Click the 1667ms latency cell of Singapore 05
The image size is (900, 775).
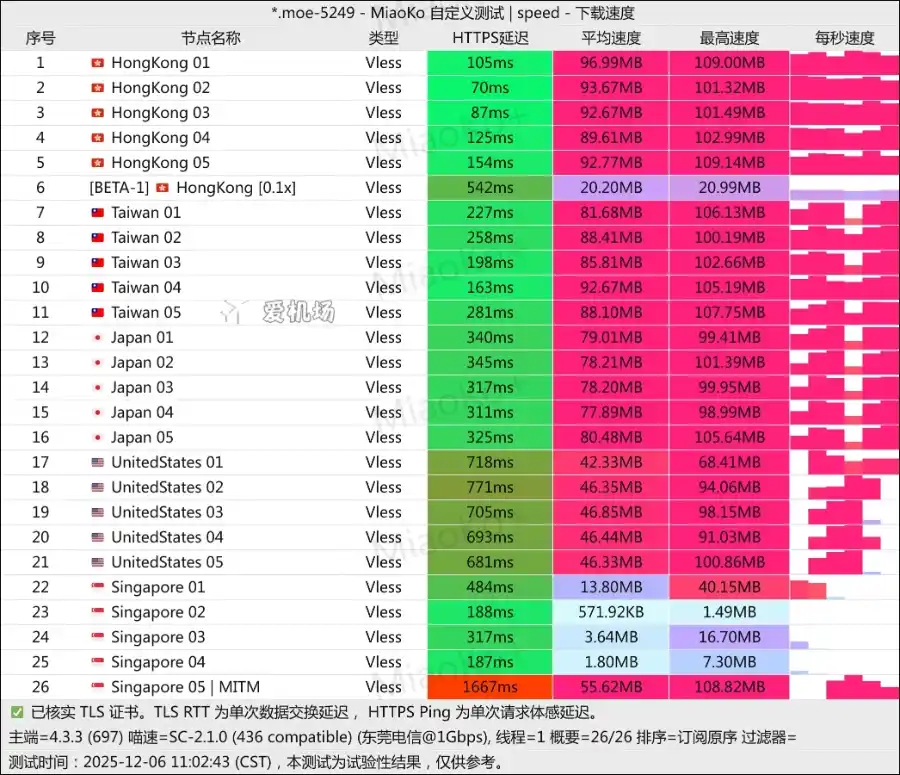[x=490, y=687]
